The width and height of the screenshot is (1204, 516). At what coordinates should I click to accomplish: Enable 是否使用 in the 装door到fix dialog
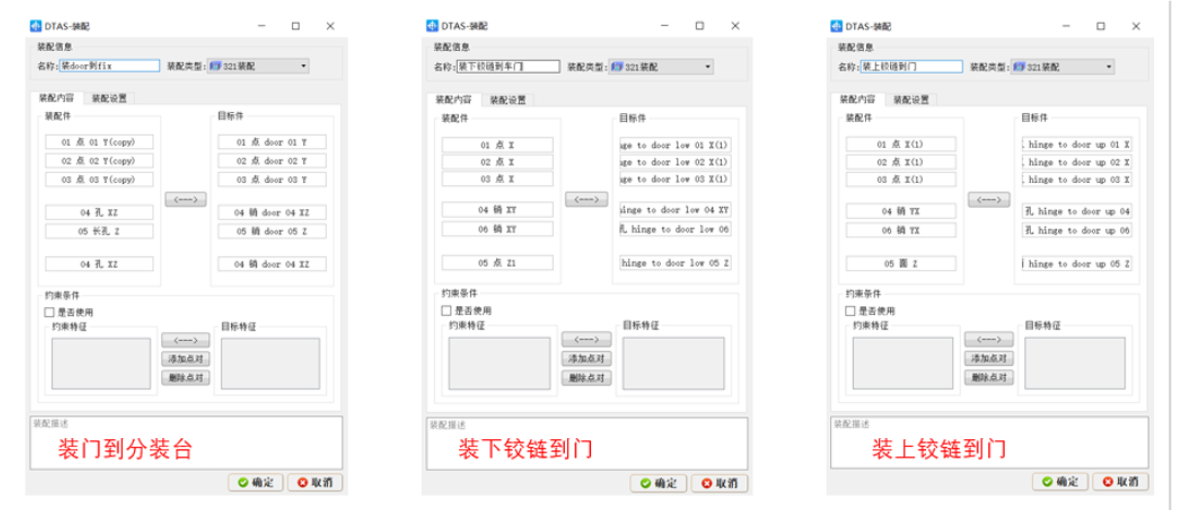click(50, 312)
